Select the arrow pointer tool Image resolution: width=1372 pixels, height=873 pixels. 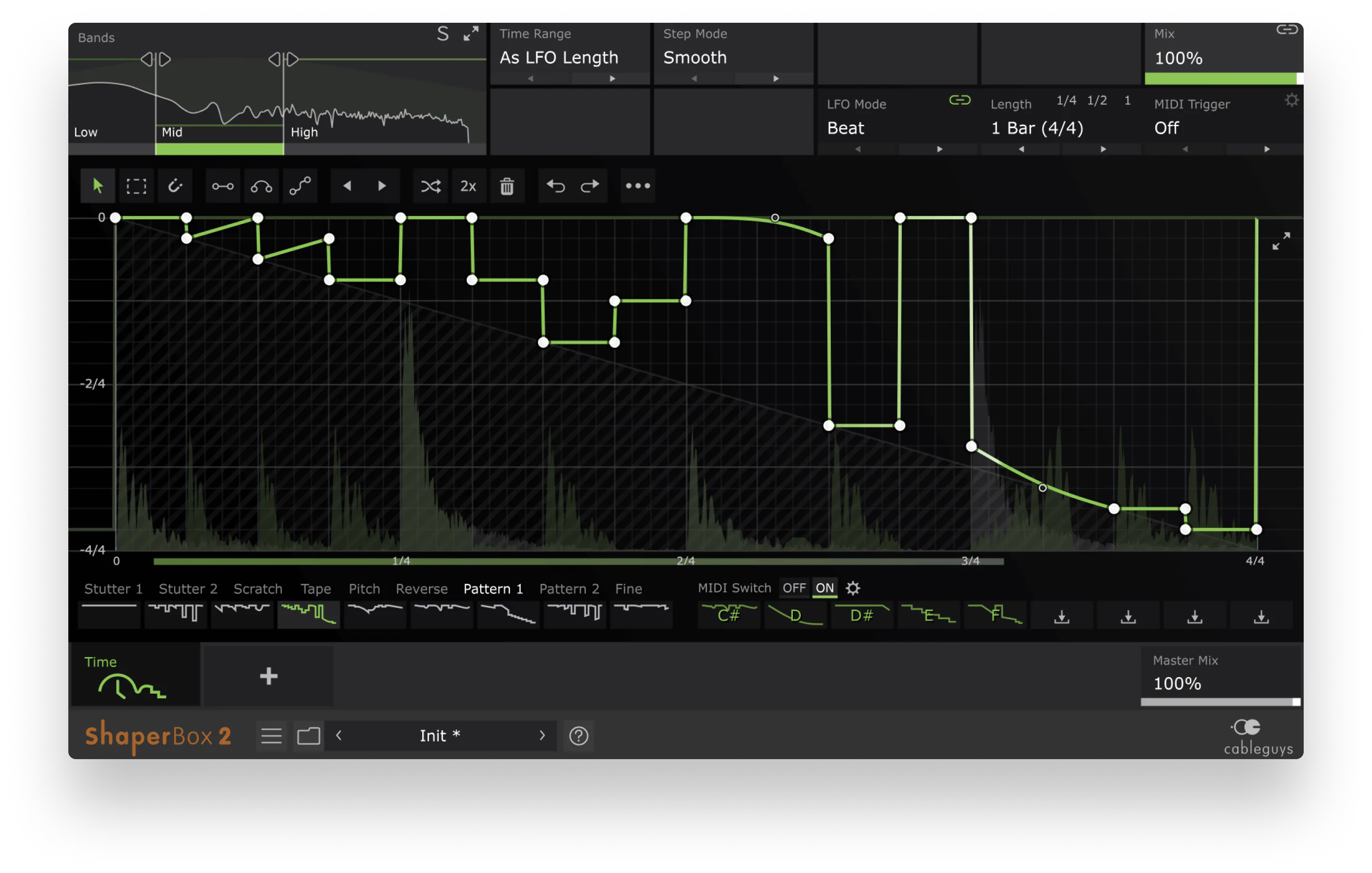[97, 186]
